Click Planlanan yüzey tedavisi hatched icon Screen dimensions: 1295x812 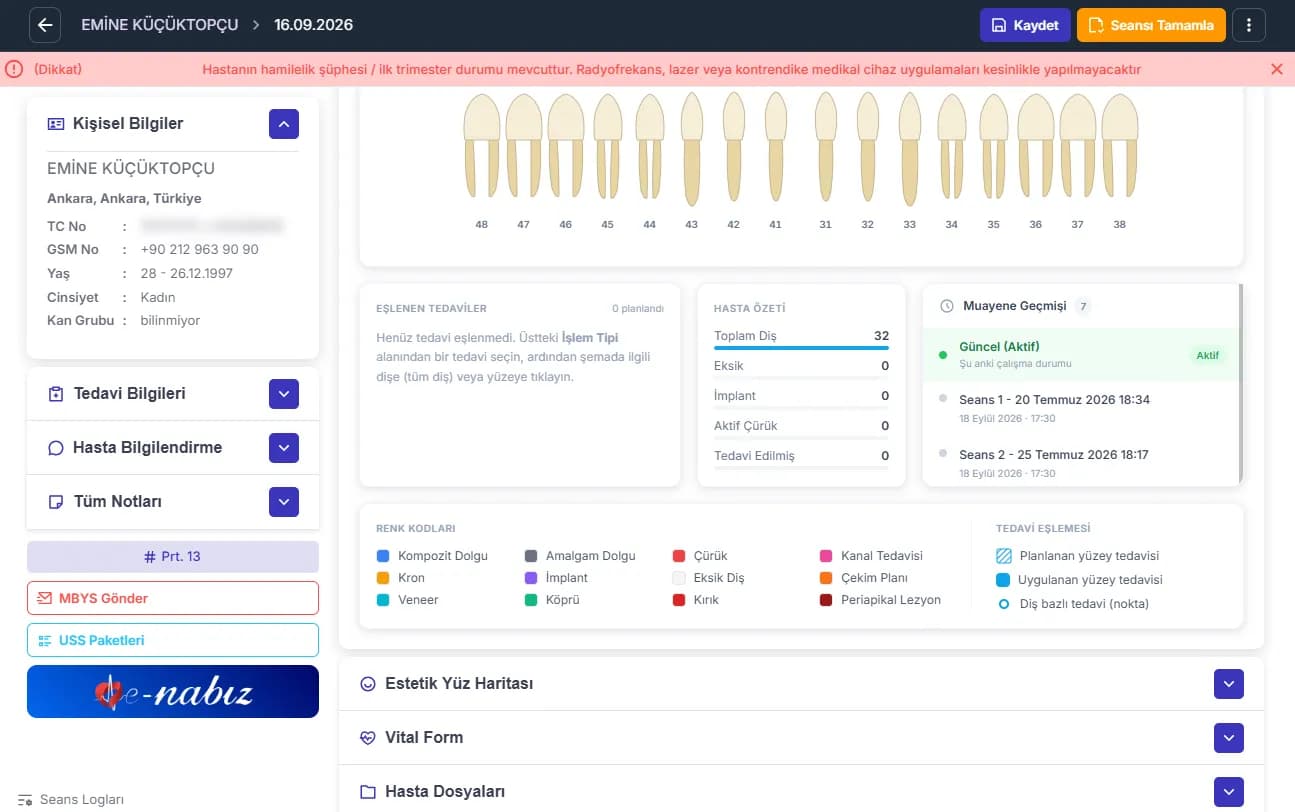pyautogui.click(x=1004, y=556)
